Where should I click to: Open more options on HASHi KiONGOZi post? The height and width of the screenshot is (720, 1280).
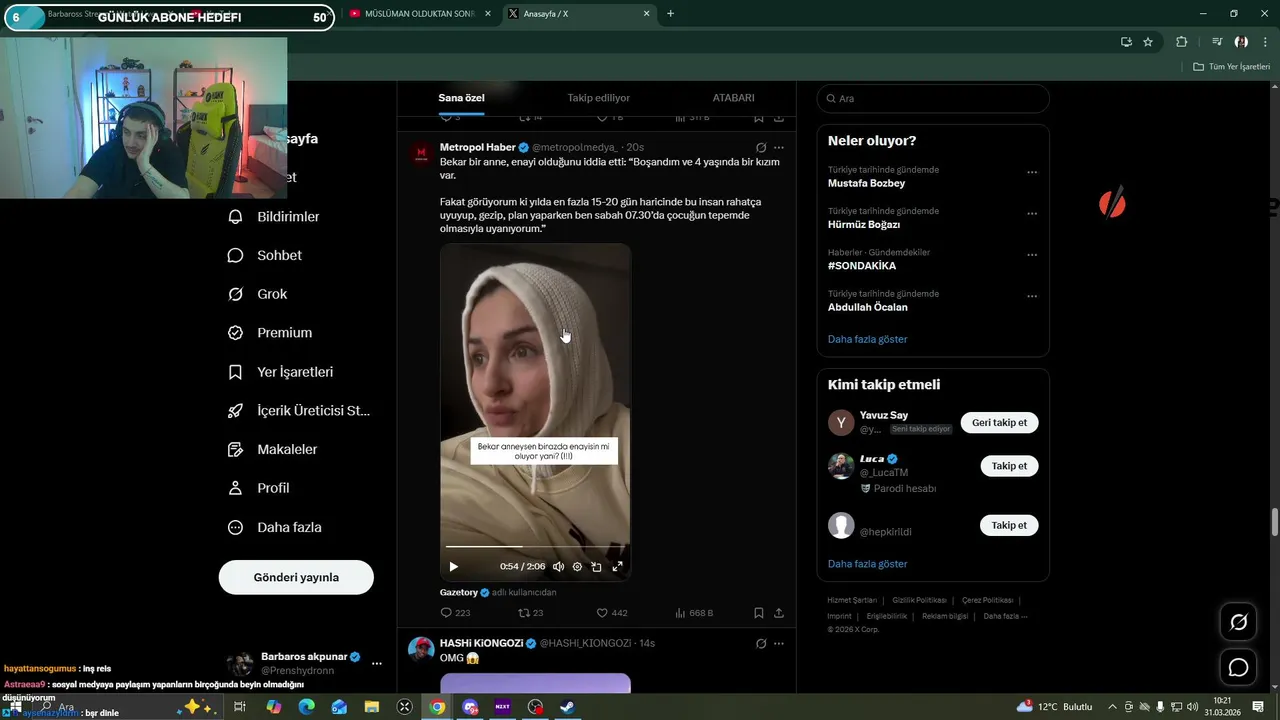coord(779,643)
